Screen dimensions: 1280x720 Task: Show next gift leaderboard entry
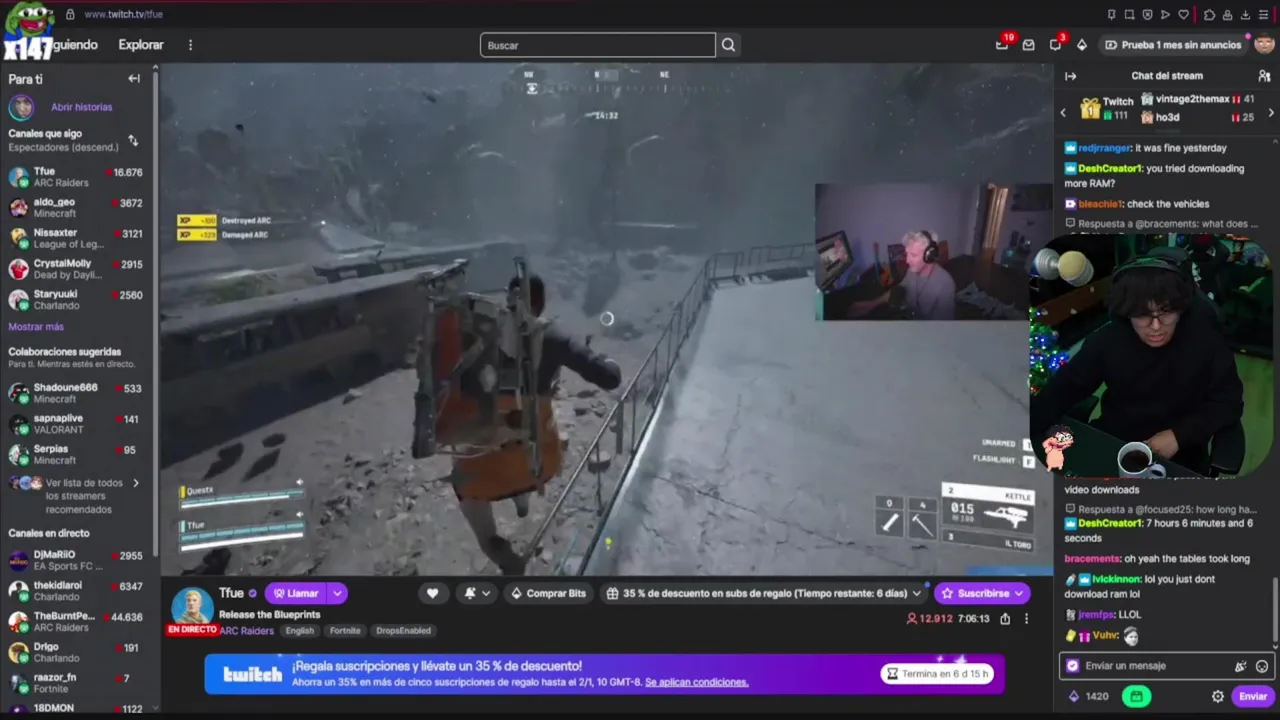1271,113
